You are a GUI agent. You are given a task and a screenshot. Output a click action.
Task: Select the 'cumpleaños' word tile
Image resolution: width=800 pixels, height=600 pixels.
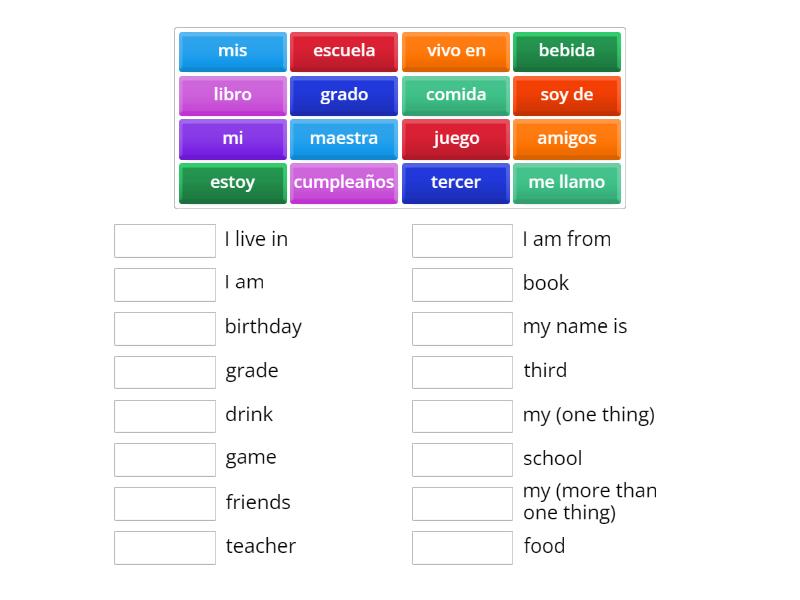tap(344, 183)
